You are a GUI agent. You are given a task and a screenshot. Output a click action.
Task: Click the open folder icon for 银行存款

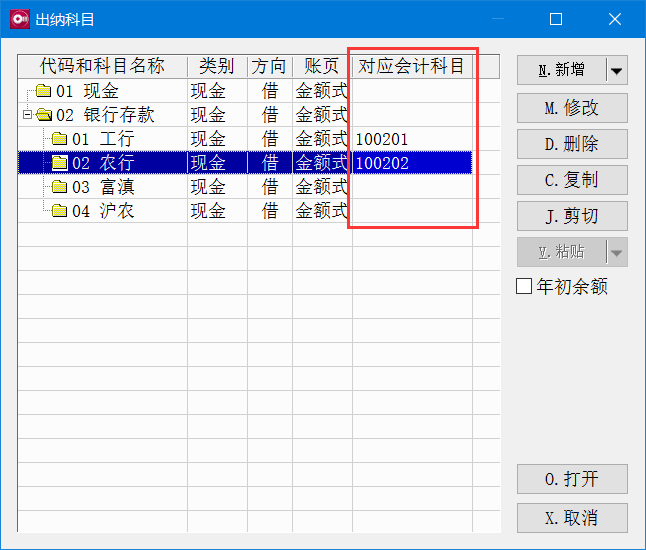(x=43, y=115)
